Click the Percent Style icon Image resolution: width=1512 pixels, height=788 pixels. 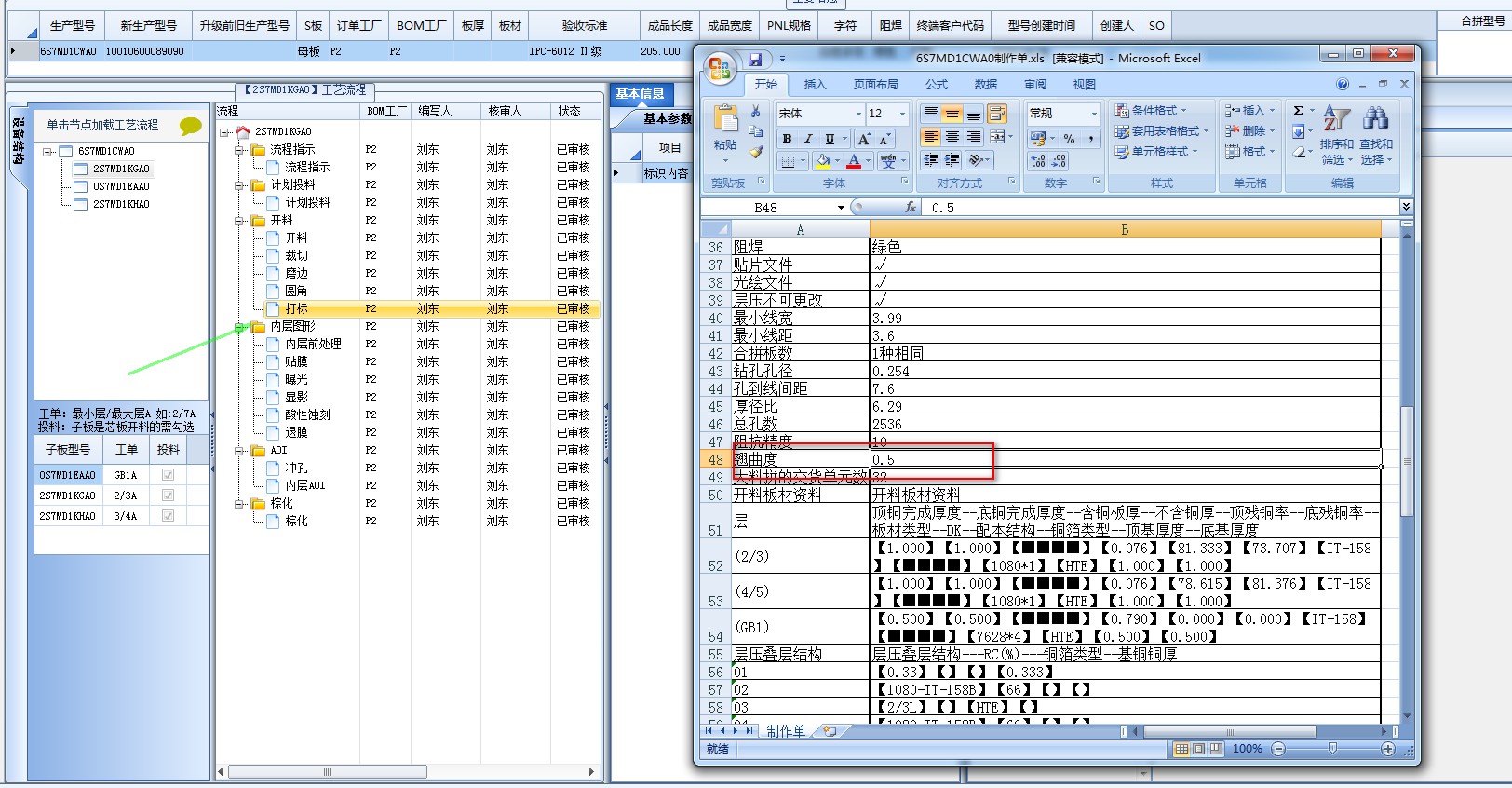pos(1069,139)
